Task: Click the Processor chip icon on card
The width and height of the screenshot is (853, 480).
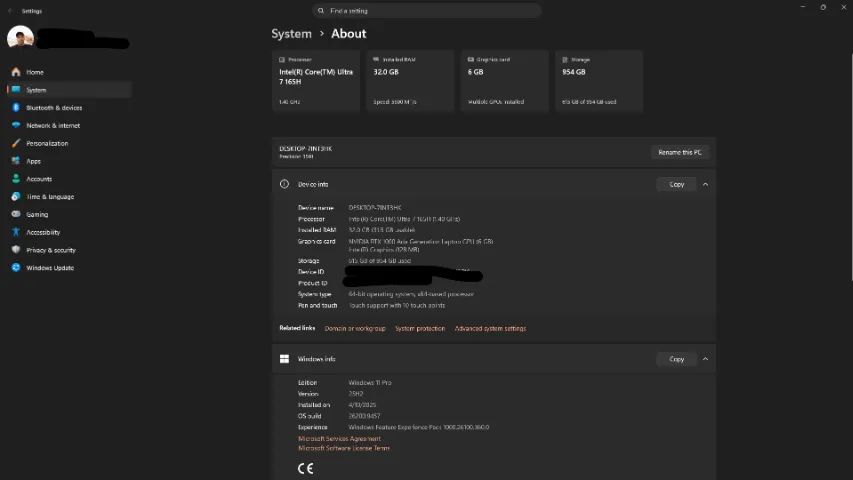Action: [x=282, y=59]
